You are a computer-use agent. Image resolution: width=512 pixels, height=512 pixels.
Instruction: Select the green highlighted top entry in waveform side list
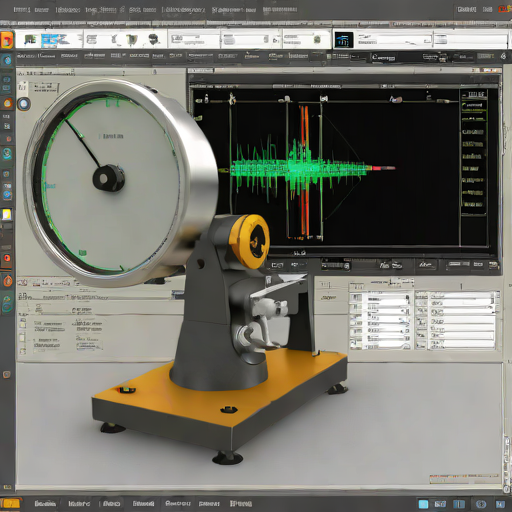(x=473, y=105)
